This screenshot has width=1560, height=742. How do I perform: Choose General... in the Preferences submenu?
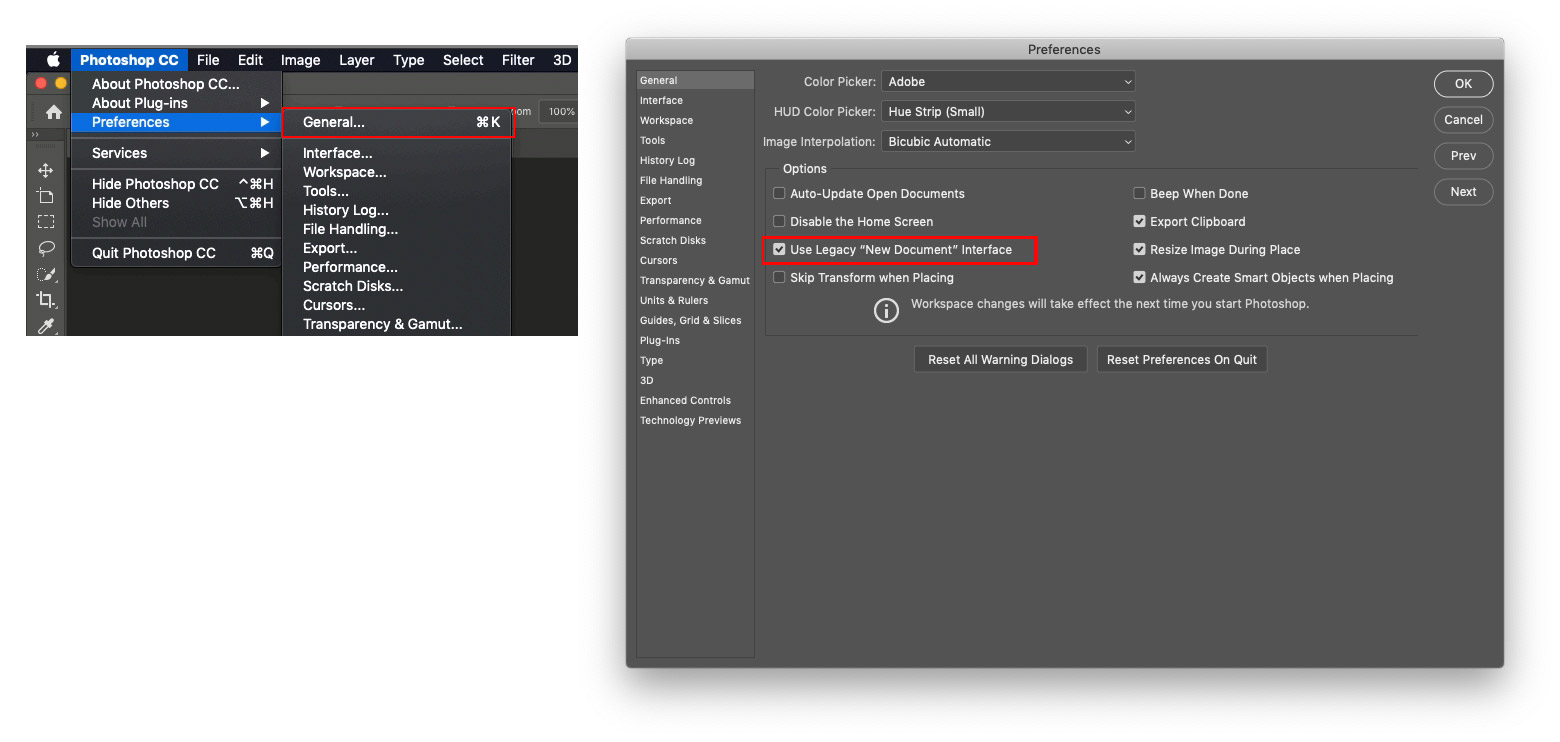tap(397, 122)
